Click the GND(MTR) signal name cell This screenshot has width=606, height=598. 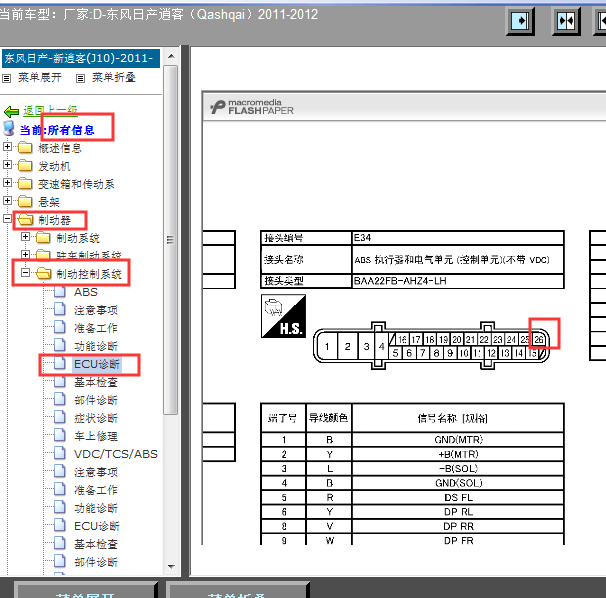click(x=458, y=440)
